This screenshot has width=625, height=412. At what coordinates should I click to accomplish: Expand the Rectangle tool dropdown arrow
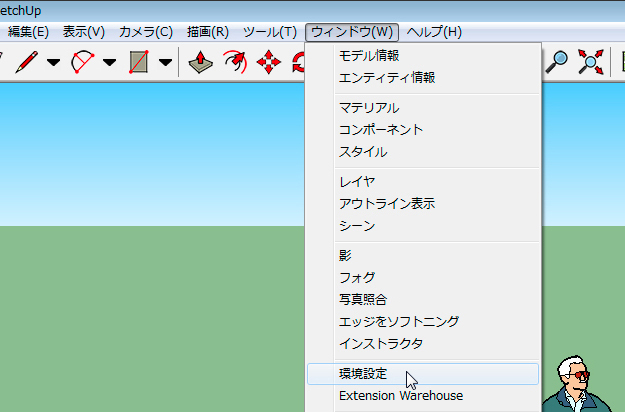[x=165, y=62]
